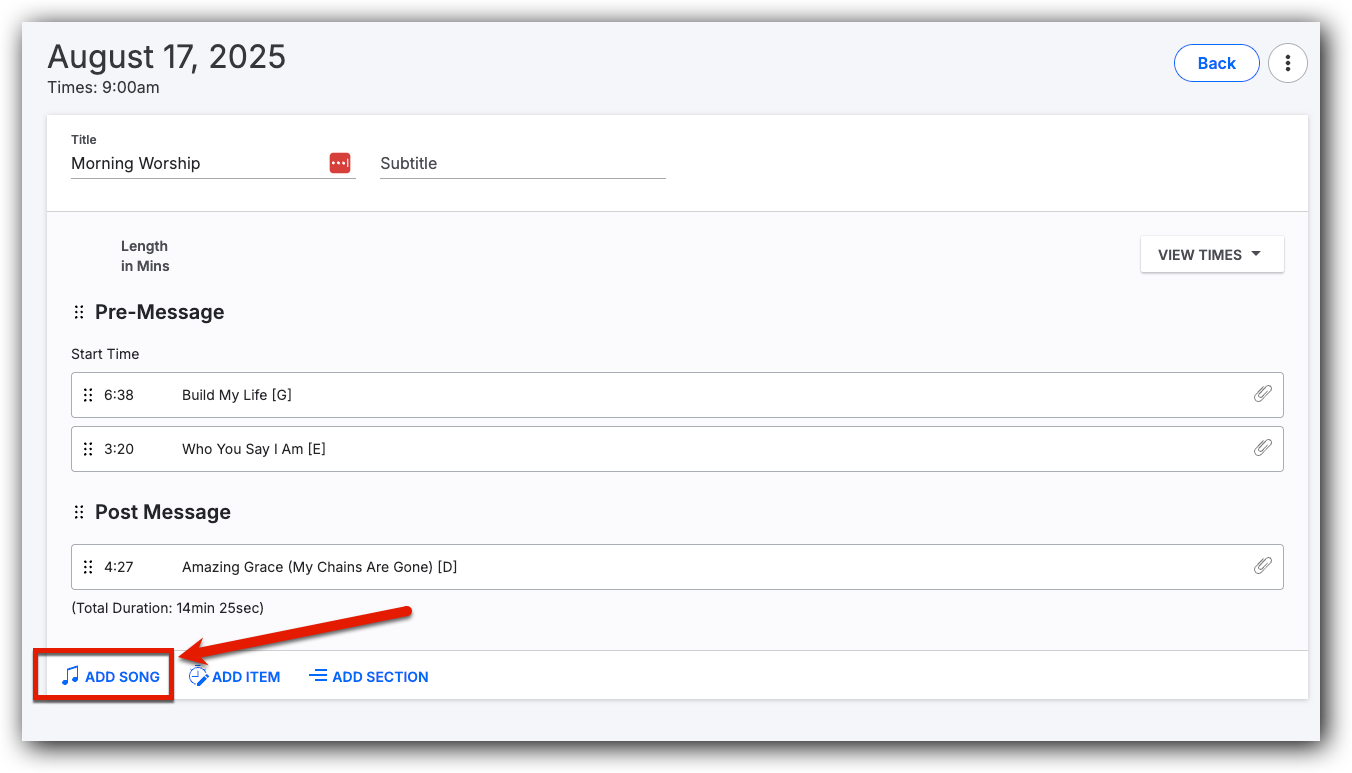Click the stopwatch icon beside ADD ITEM
Viewport: 1352px width, 773px height.
(x=197, y=676)
